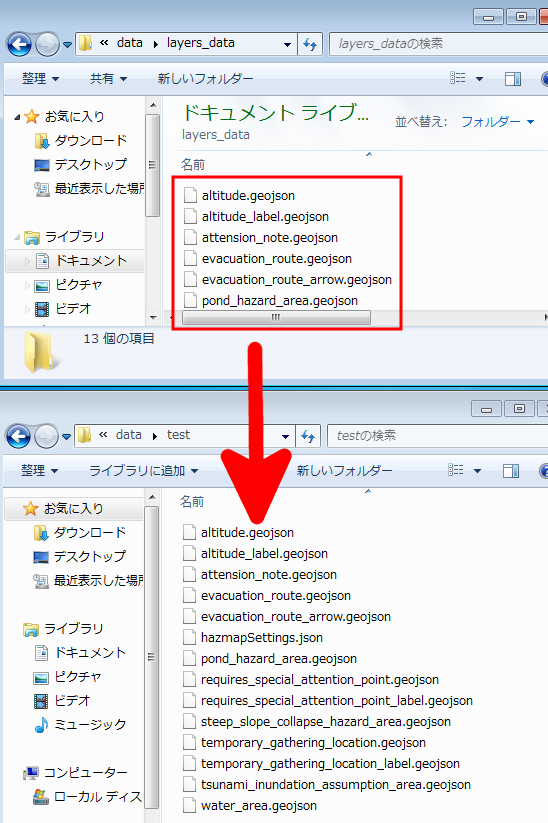The image size is (548, 823).
Task: Expand the ピクチャ node in the upper sidebar
Action: click(27, 285)
